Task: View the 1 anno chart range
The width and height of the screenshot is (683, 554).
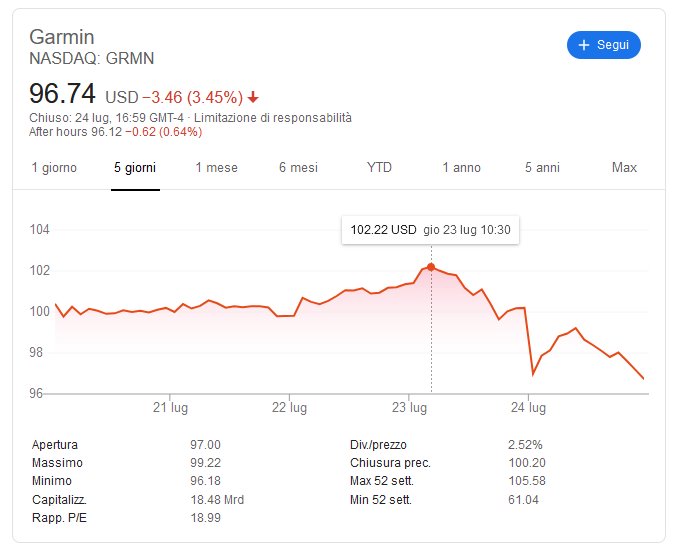Action: [461, 168]
